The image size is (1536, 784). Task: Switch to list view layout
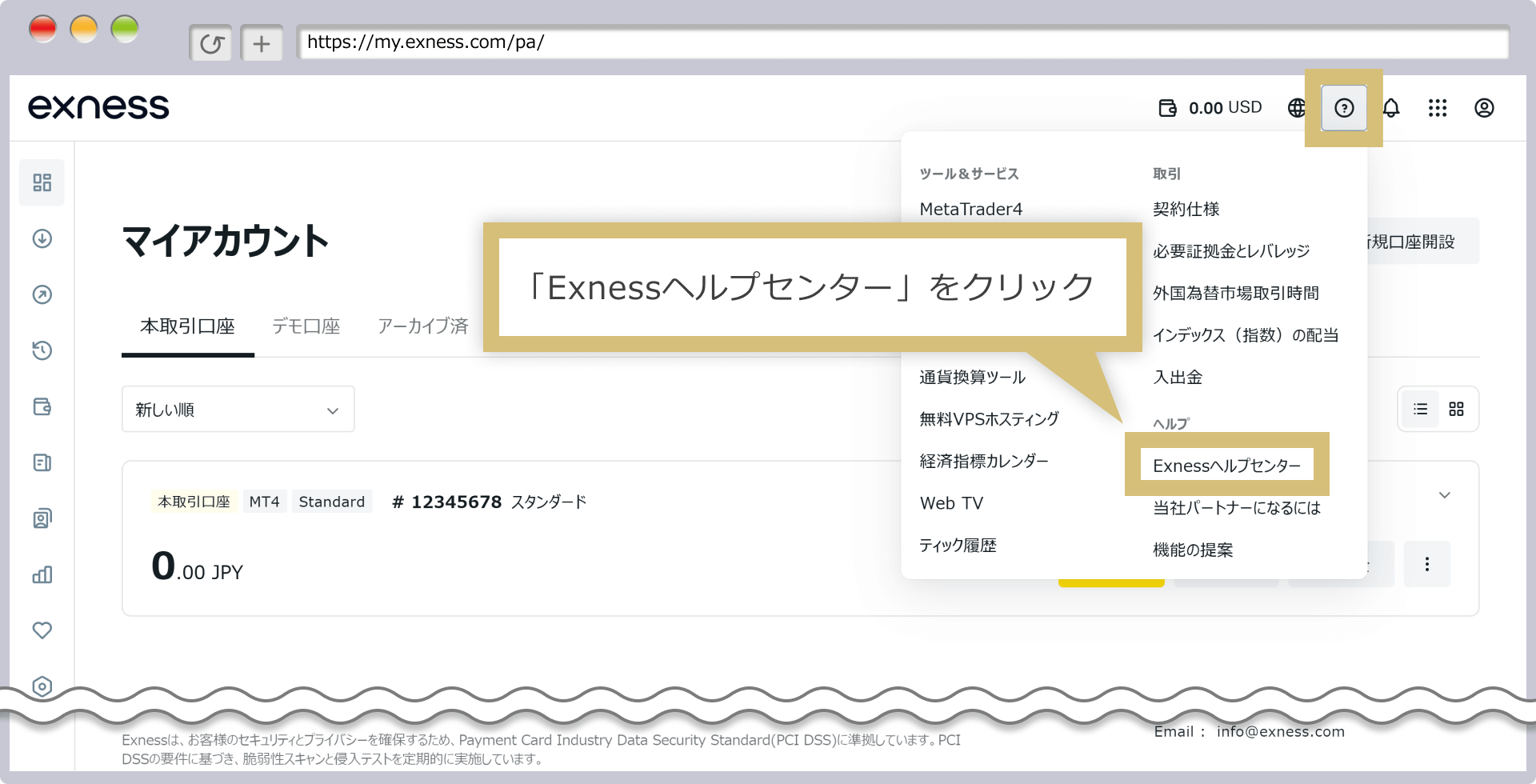1420,410
